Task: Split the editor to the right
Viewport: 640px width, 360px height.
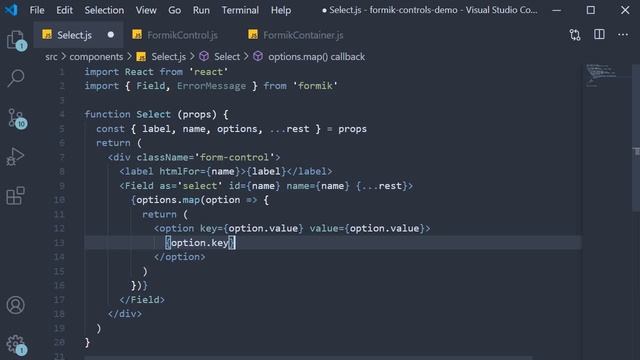Action: [599, 35]
